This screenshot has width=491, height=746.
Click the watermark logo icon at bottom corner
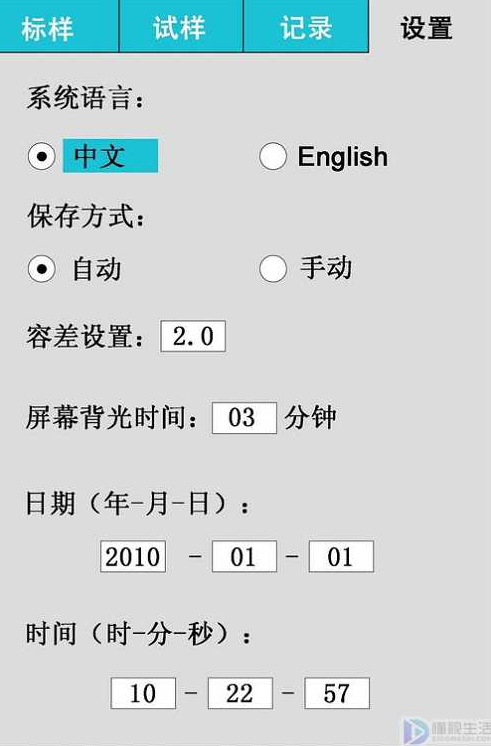415,730
